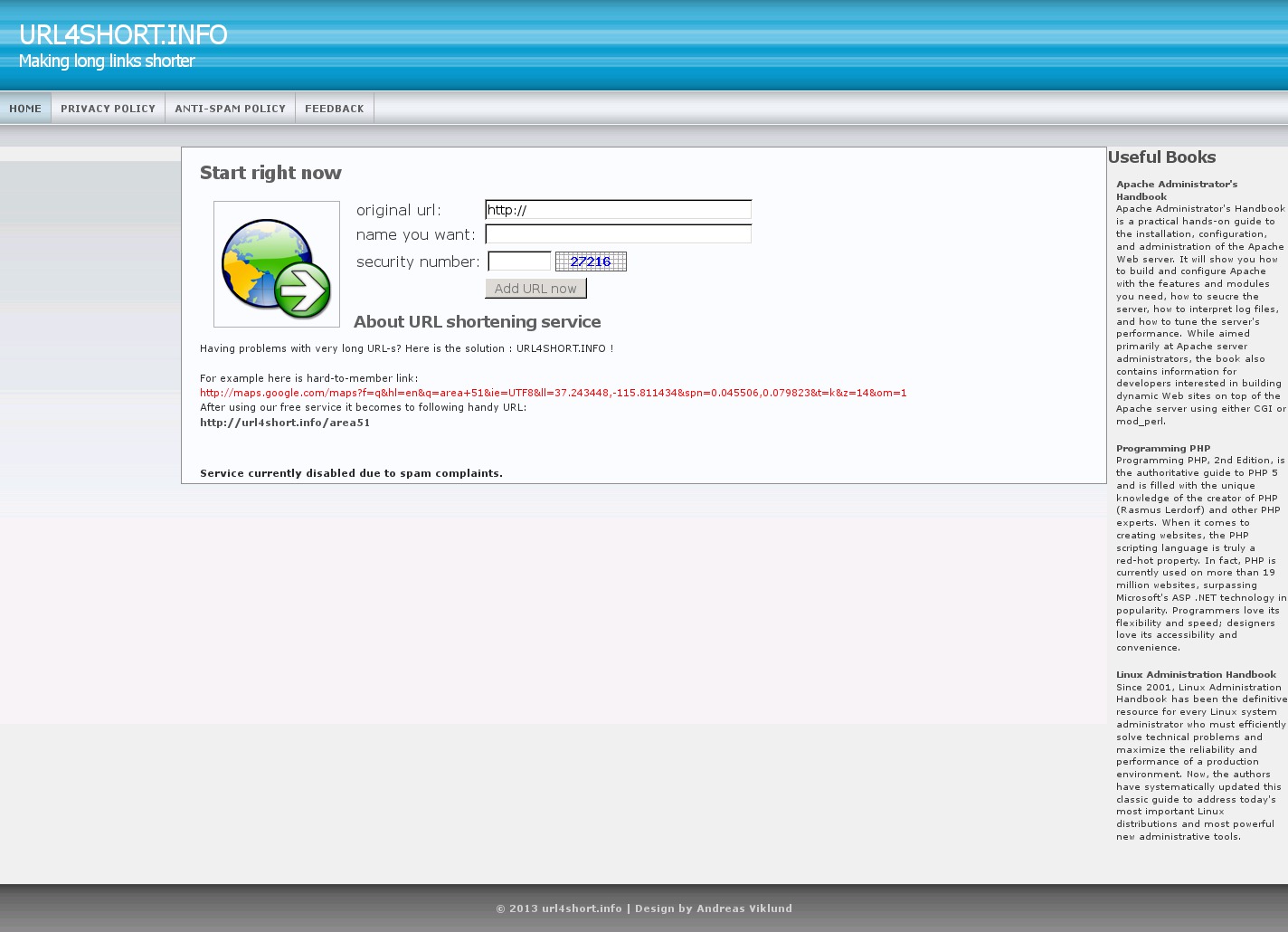
Task: Click the URL4SHORT.INFO site title
Action: pyautogui.click(x=123, y=34)
